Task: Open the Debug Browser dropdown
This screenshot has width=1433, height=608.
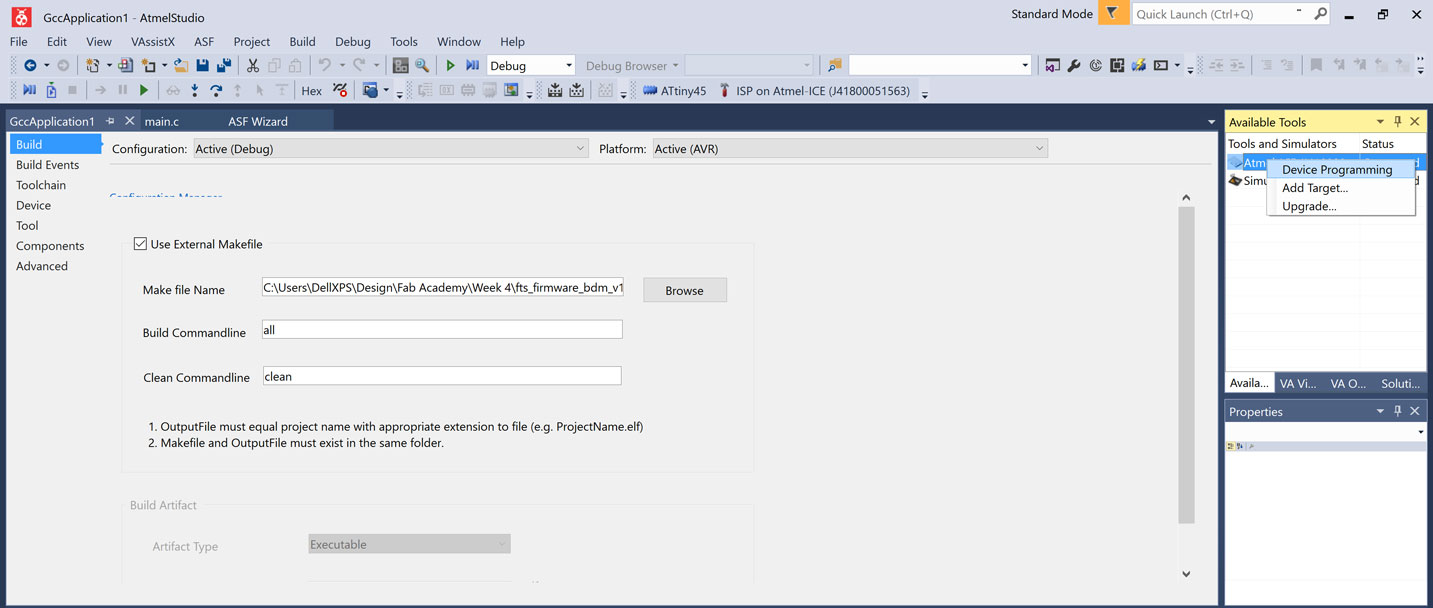Action: pos(632,65)
